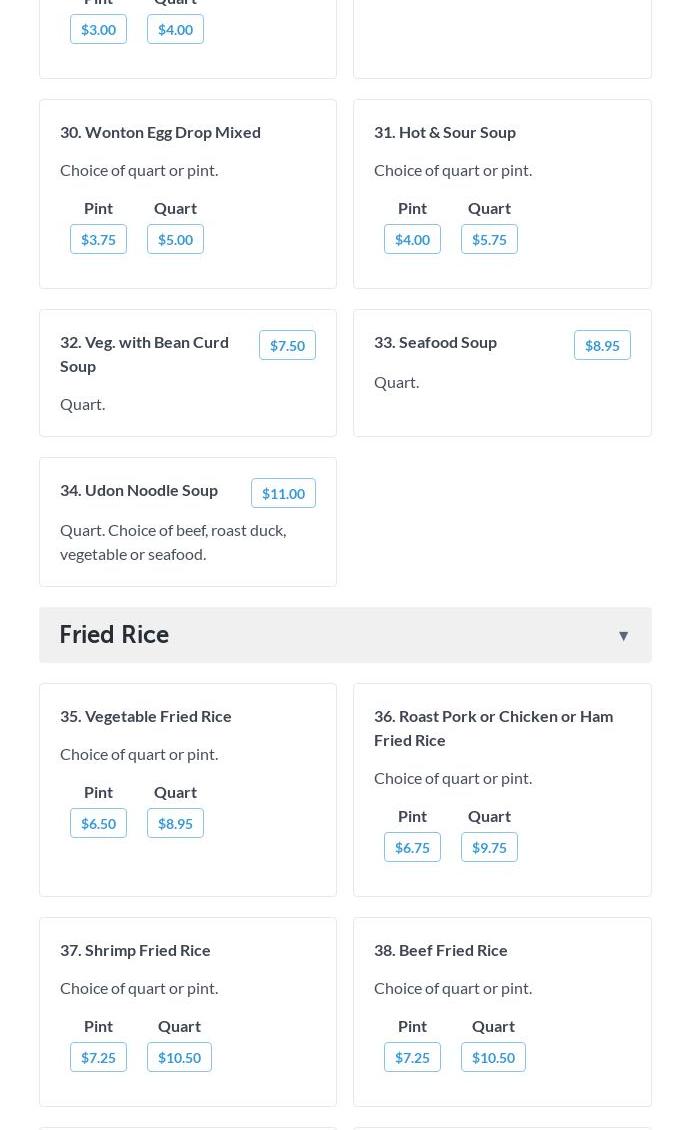Select Roast Pork Fried Rice pint $6.75
The height and width of the screenshot is (1130, 690).
coord(412,847)
